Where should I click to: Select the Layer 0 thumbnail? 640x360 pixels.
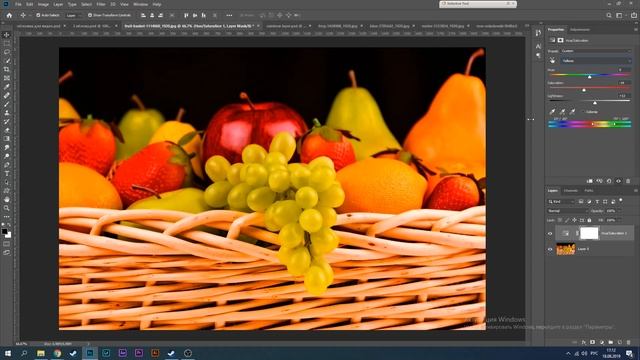click(566, 249)
